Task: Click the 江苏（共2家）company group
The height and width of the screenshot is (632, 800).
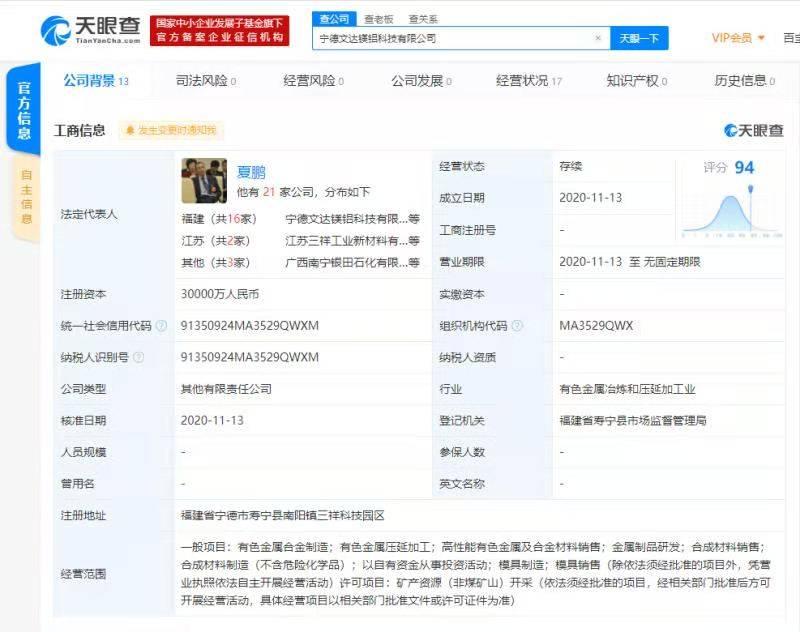Action: tap(215, 241)
